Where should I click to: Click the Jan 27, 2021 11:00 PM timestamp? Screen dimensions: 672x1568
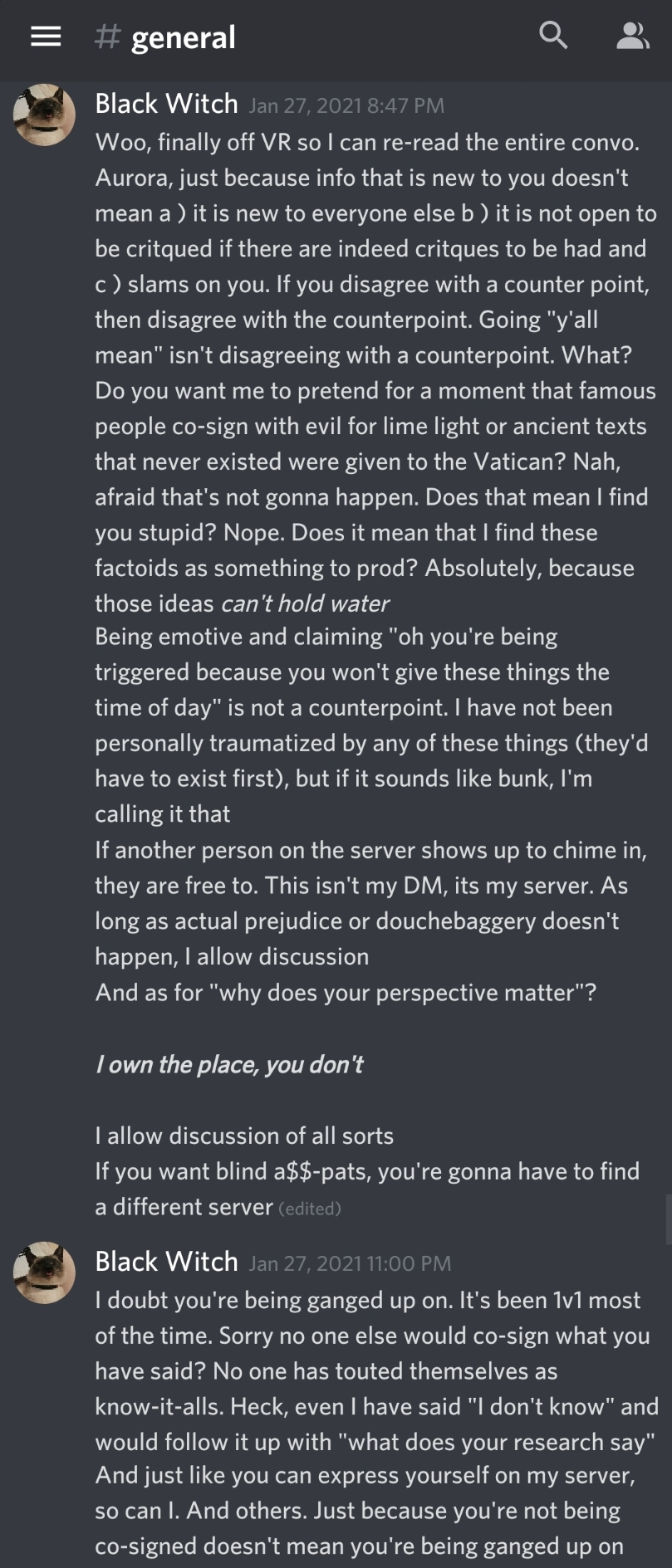350,1264
